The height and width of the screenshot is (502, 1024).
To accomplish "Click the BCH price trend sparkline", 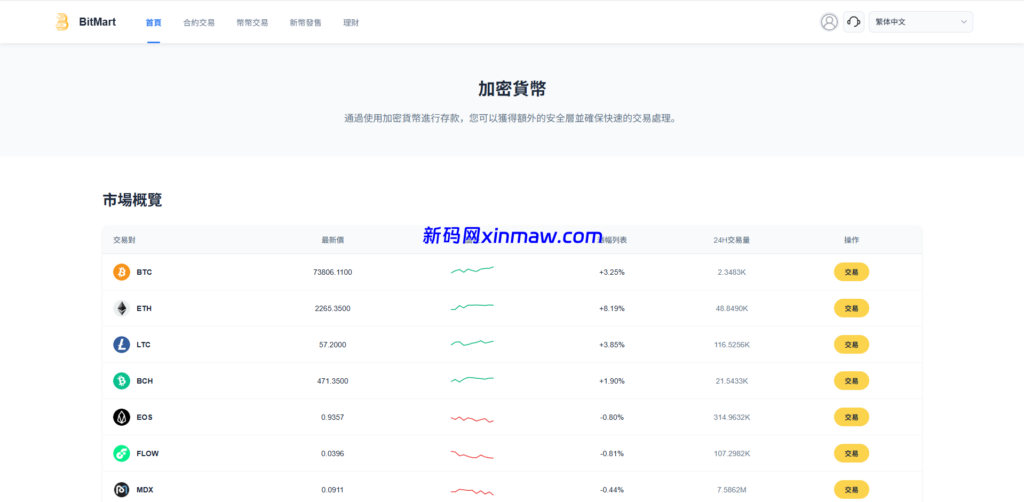I will (x=472, y=379).
